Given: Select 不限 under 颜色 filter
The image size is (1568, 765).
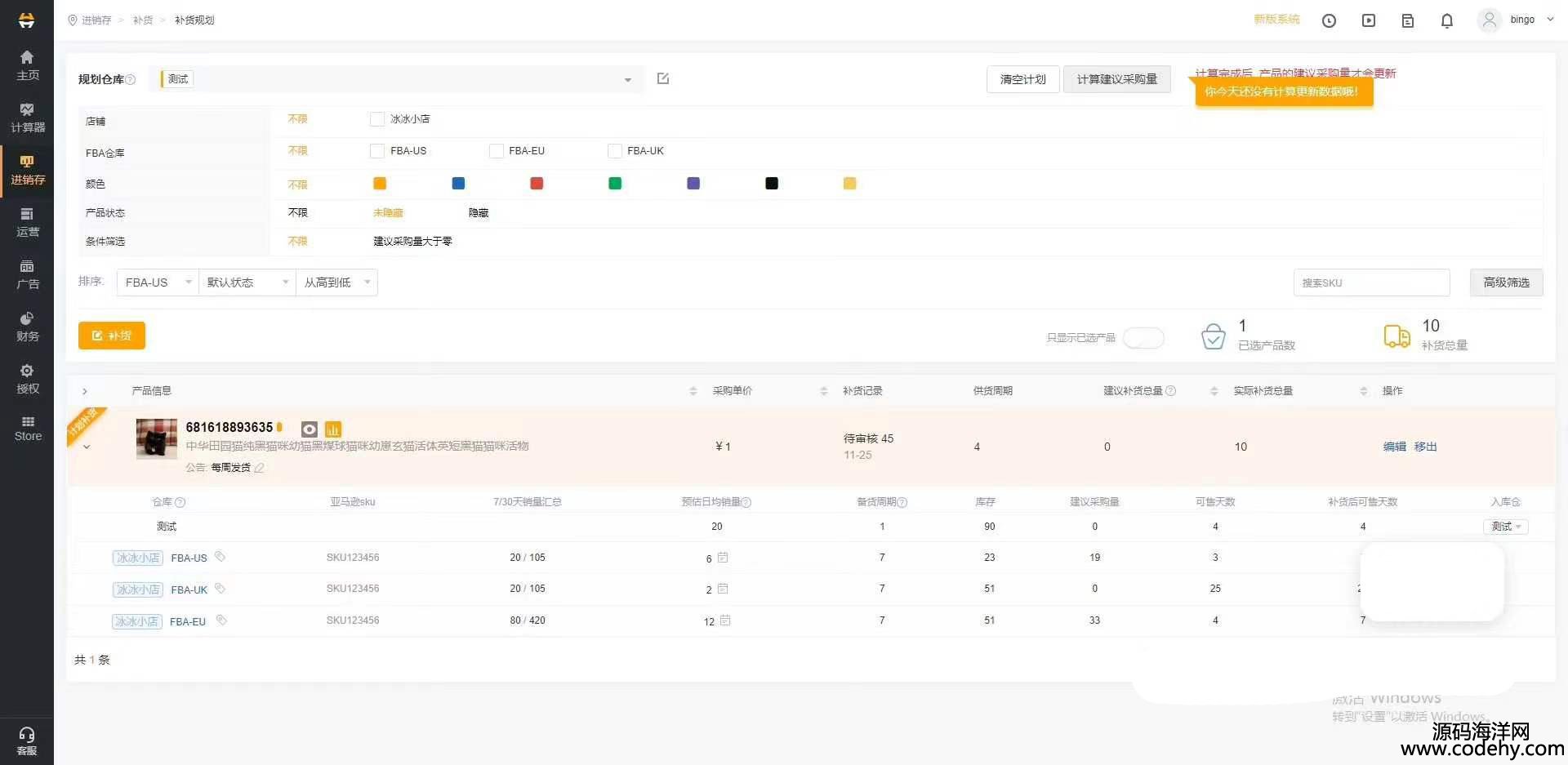Looking at the screenshot, I should tap(297, 185).
